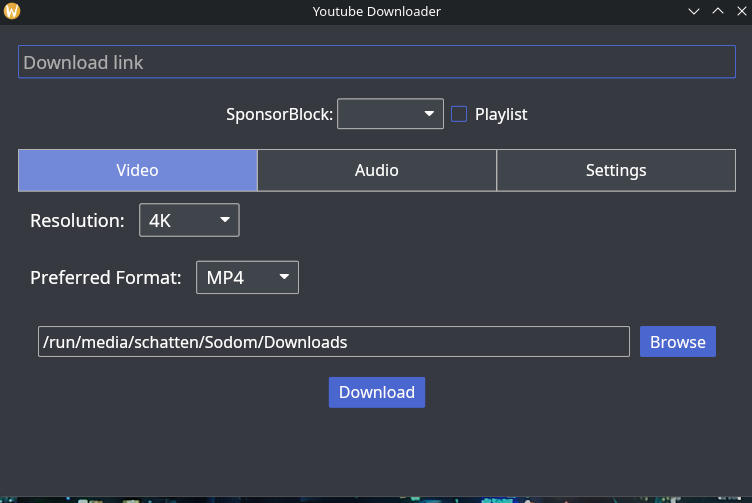Click the arrow icon on SponsorBlock combo box
This screenshot has height=503, width=752.
point(430,114)
